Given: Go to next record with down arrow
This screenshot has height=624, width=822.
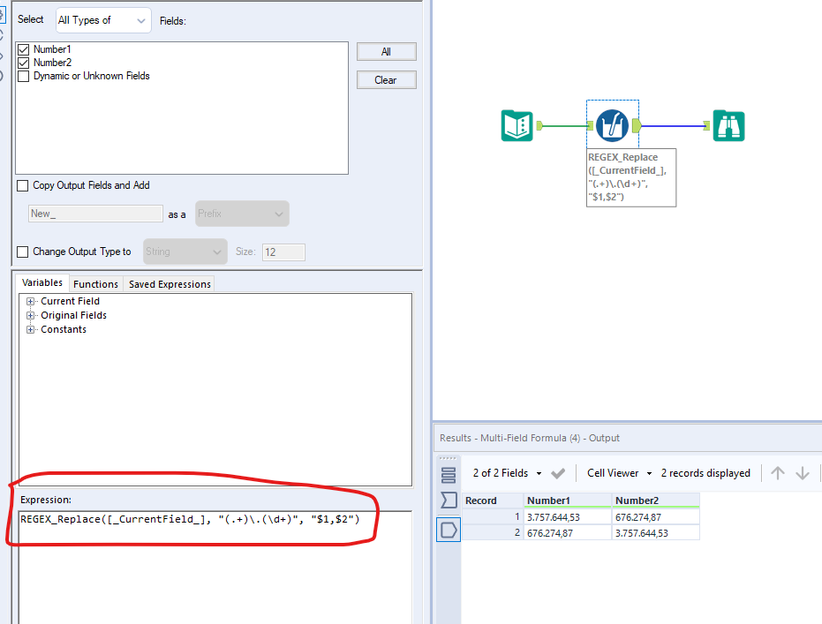Looking at the screenshot, I should (802, 473).
